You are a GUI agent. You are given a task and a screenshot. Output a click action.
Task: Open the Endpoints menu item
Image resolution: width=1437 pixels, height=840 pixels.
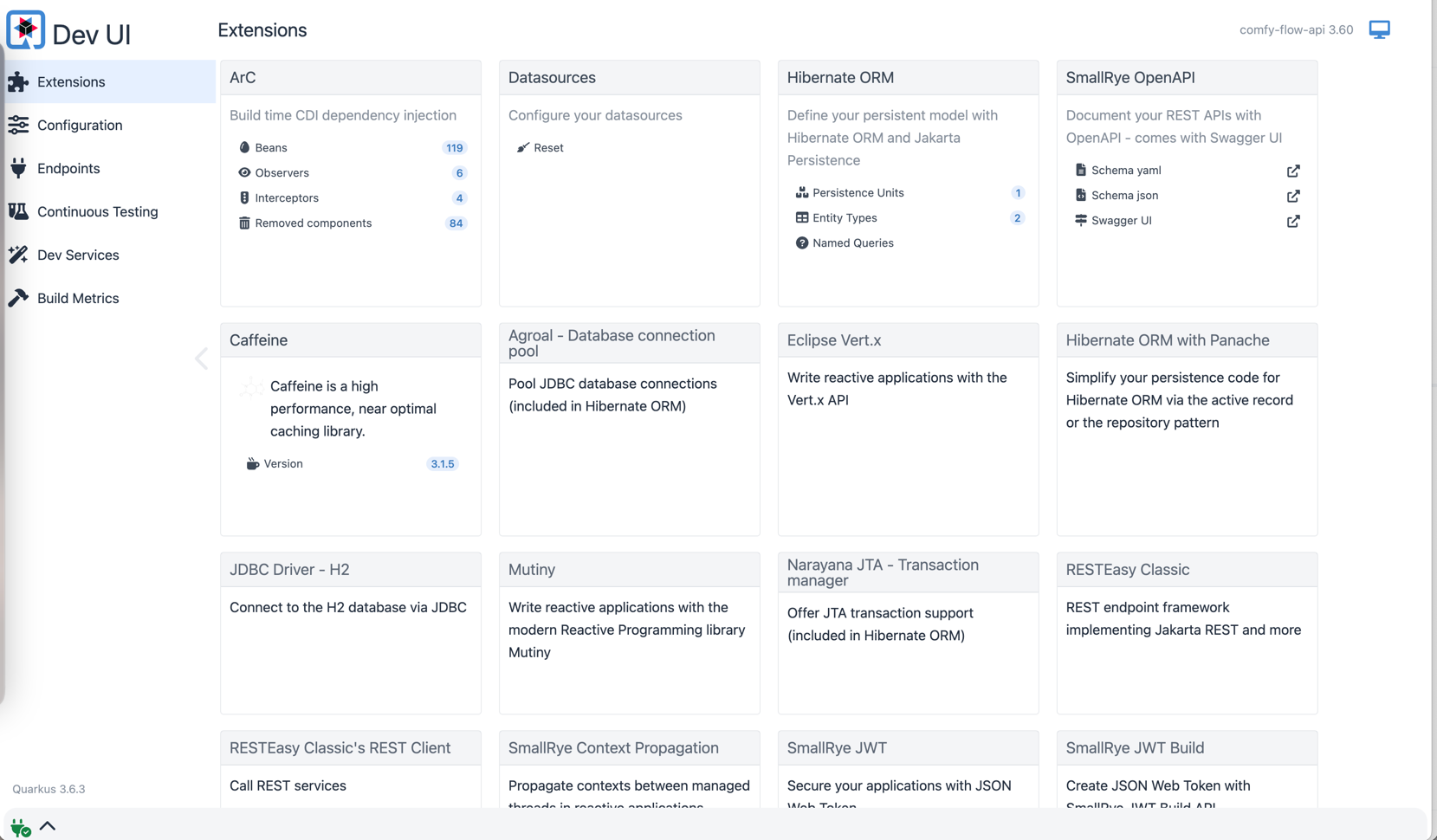coord(107,168)
